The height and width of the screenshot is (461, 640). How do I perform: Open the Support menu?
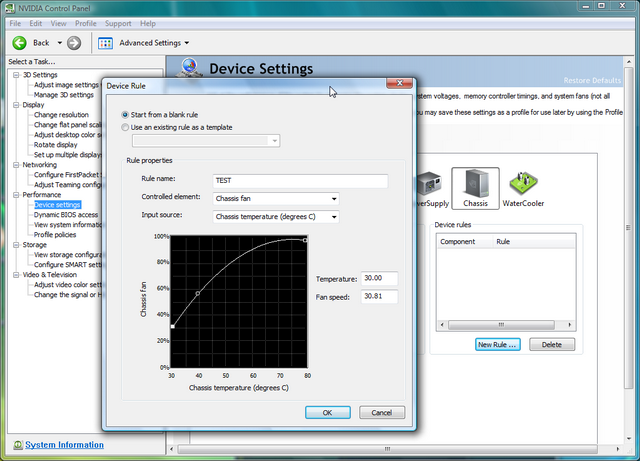[x=118, y=24]
